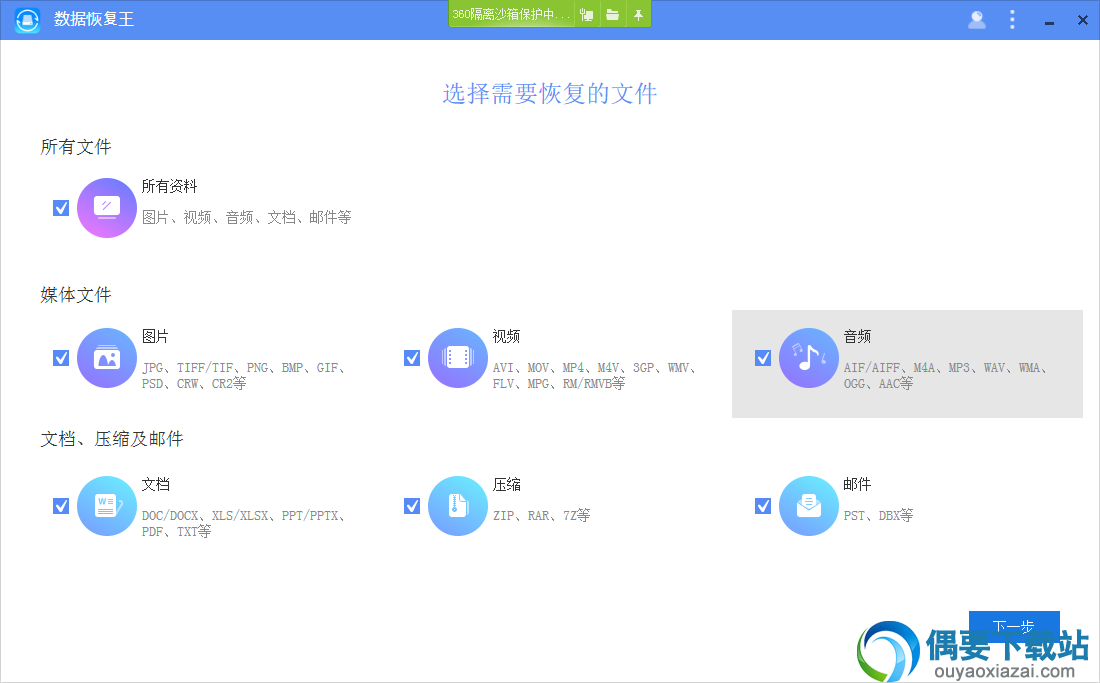Toggle the 音频 checkbox
Image resolution: width=1100 pixels, height=683 pixels.
click(x=763, y=358)
